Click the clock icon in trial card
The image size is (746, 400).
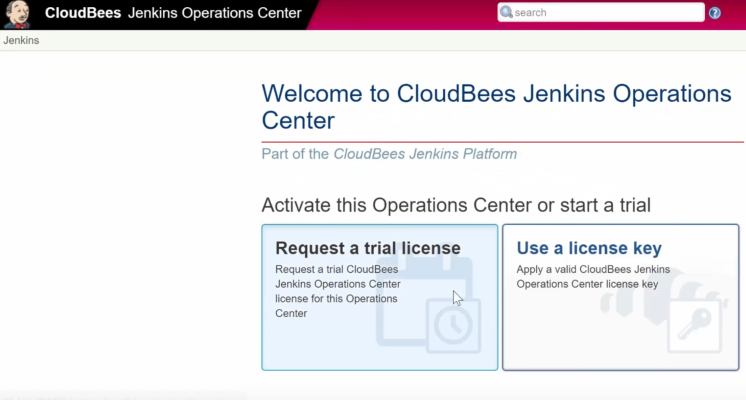[x=453, y=326]
